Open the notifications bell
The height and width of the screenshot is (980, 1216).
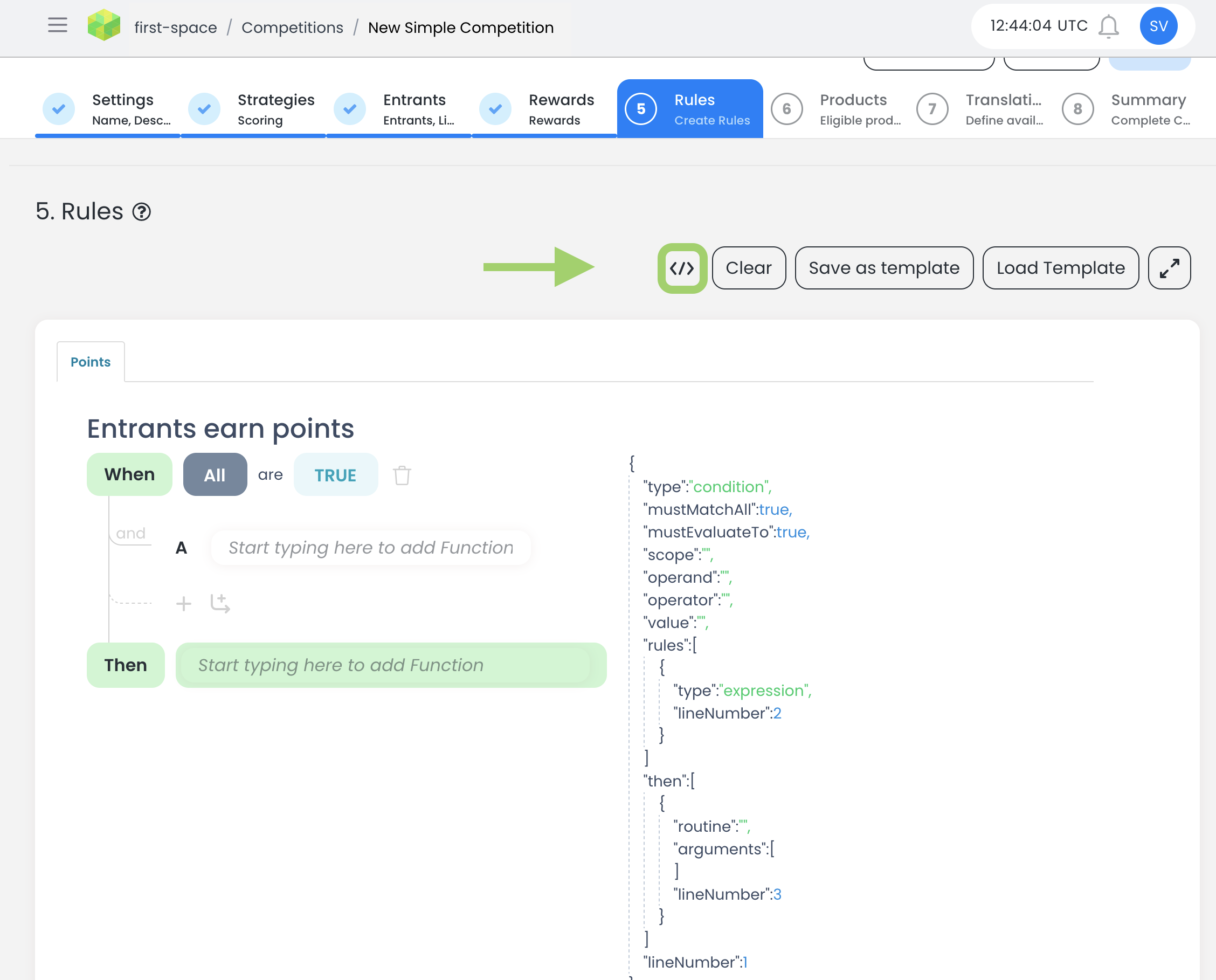tap(1108, 26)
